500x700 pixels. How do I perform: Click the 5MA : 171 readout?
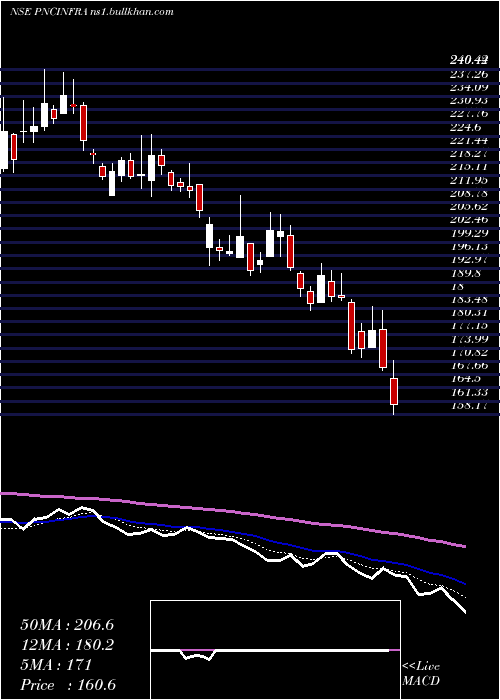(x=56, y=665)
